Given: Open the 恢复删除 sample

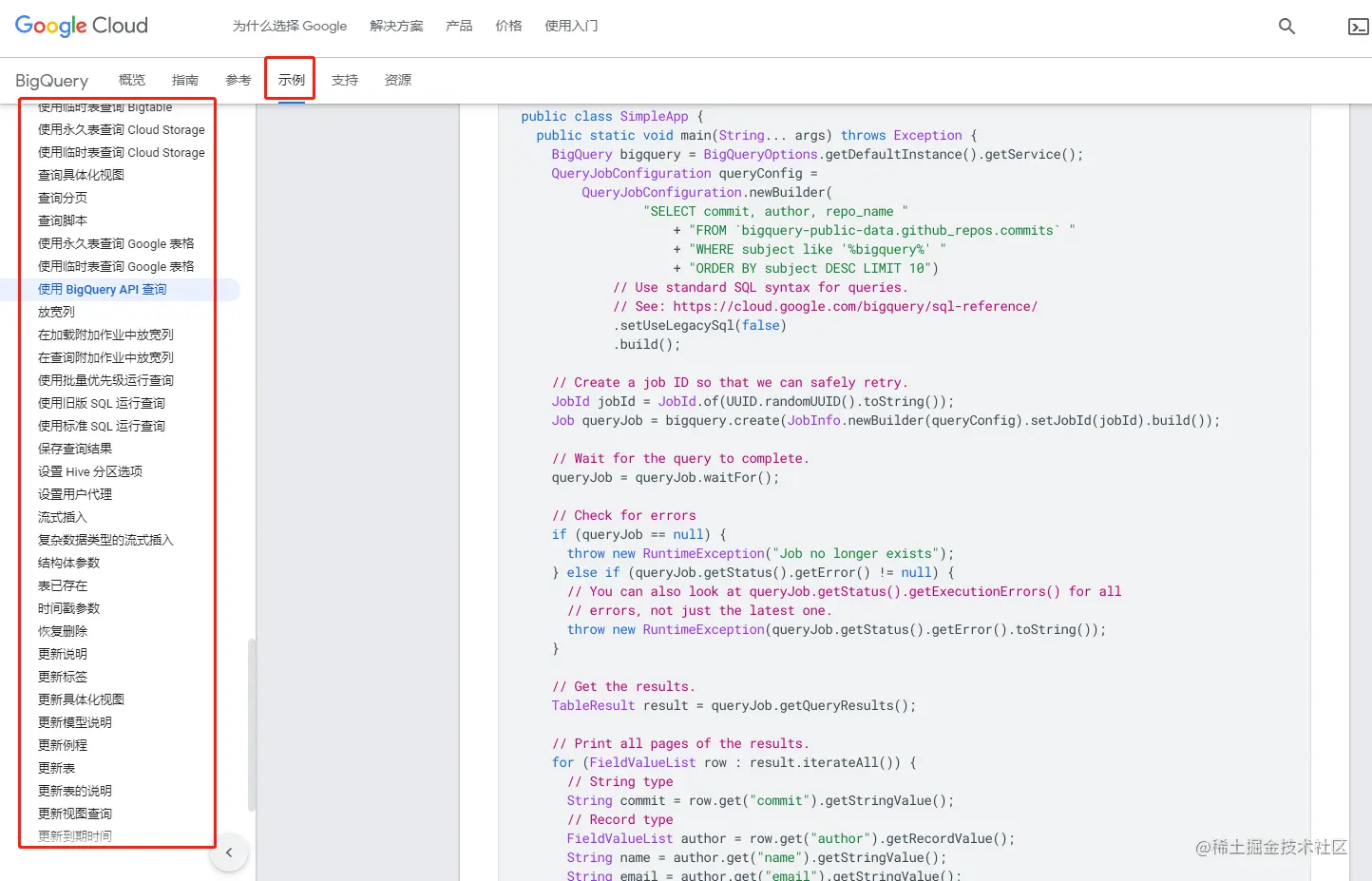Looking at the screenshot, I should pyautogui.click(x=63, y=631).
